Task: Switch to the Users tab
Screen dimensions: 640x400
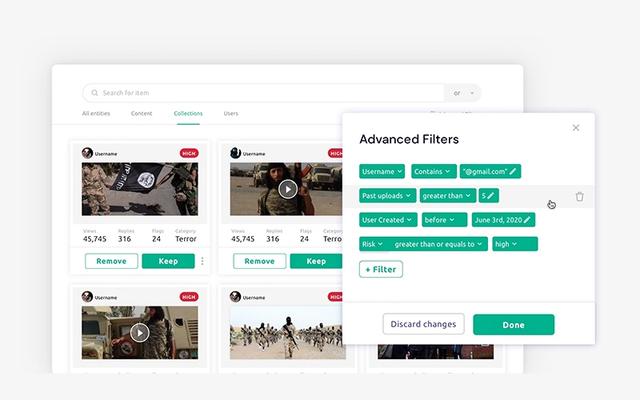Action: pos(231,113)
